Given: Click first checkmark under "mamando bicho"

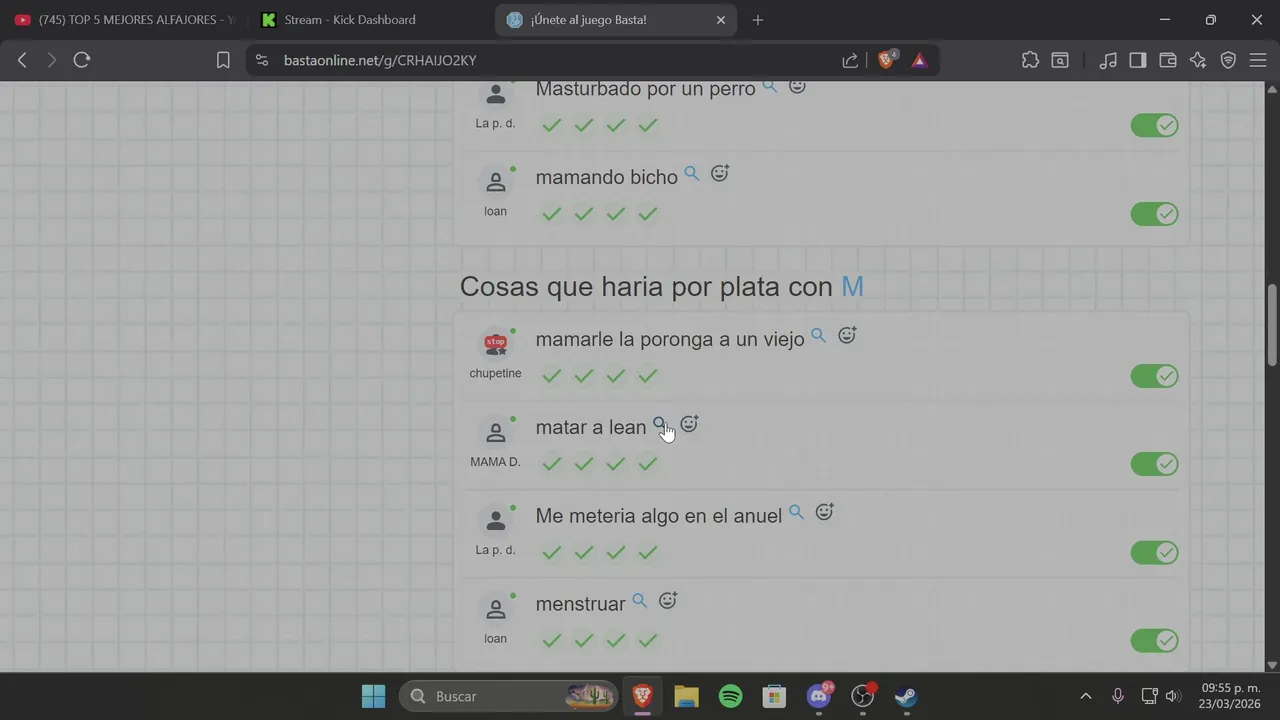Looking at the screenshot, I should (x=551, y=214).
